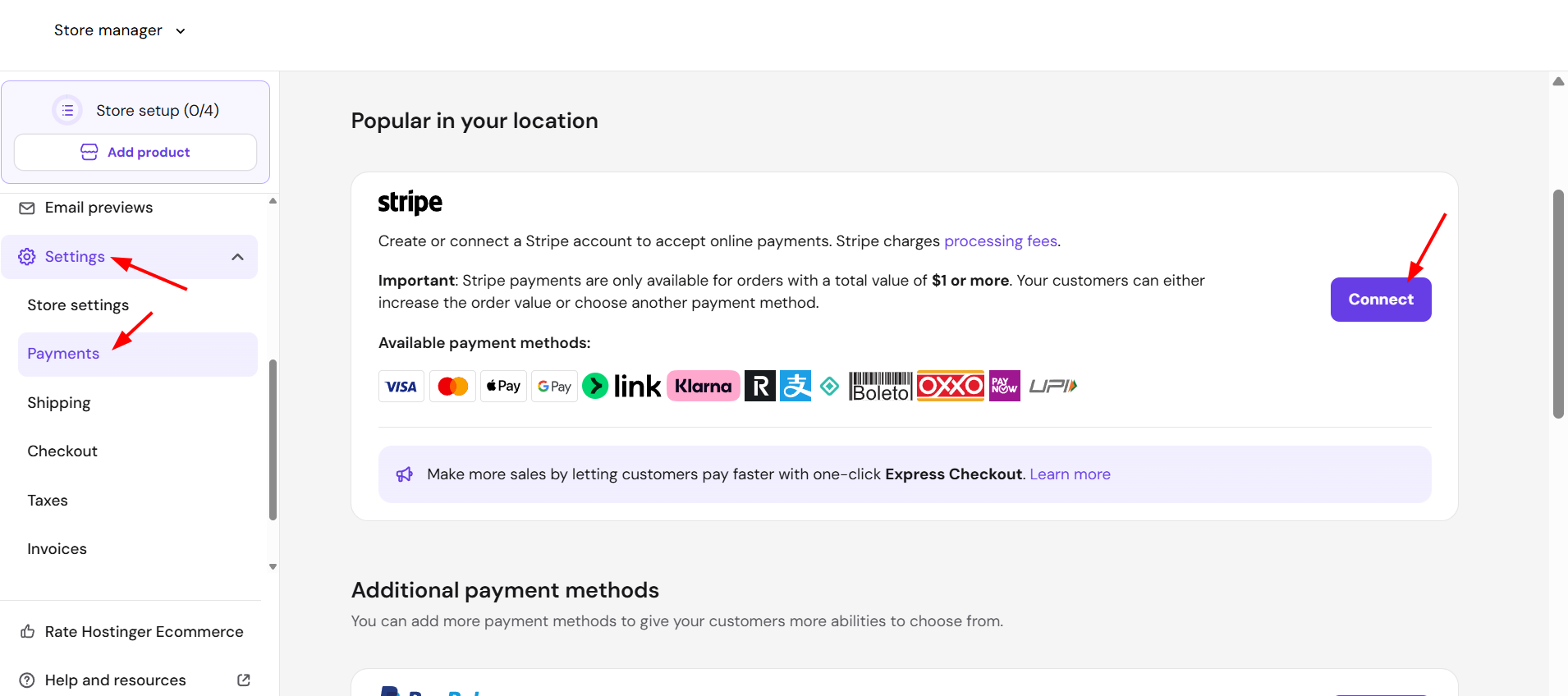Click the Email previews envelope icon

(x=27, y=208)
